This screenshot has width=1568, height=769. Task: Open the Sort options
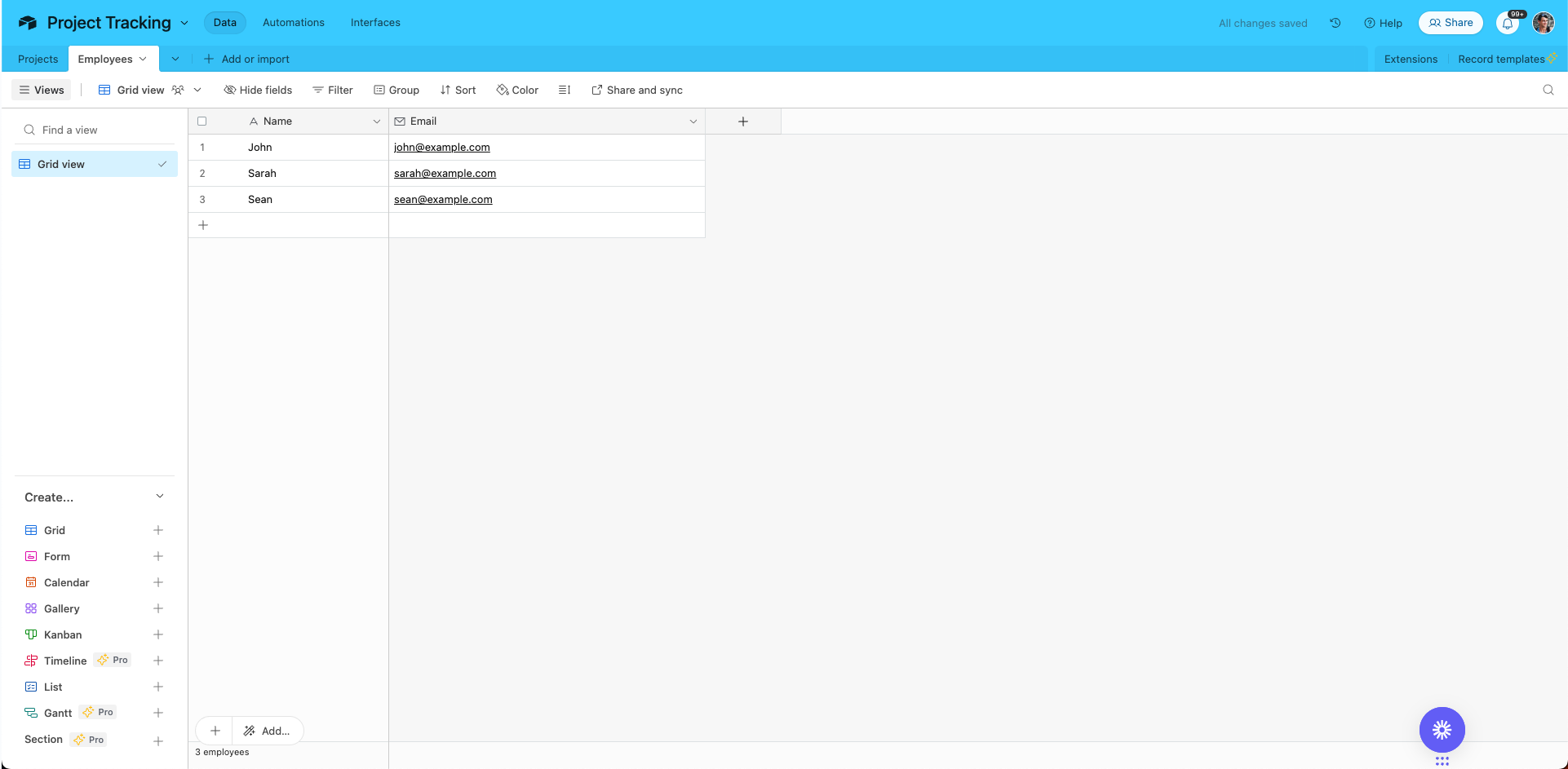(x=458, y=90)
